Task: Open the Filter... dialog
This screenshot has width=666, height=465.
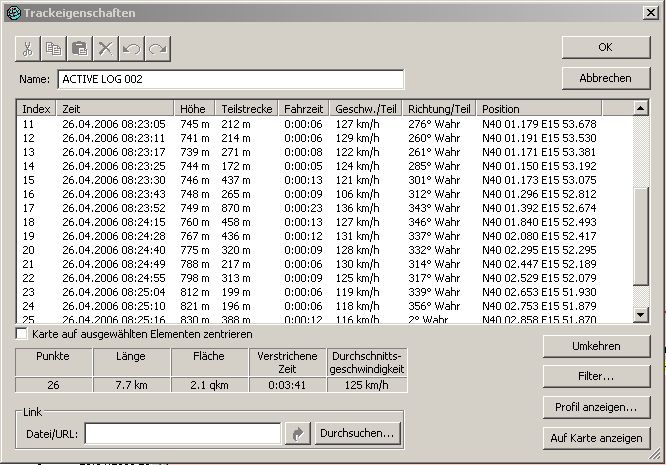Action: click(597, 377)
